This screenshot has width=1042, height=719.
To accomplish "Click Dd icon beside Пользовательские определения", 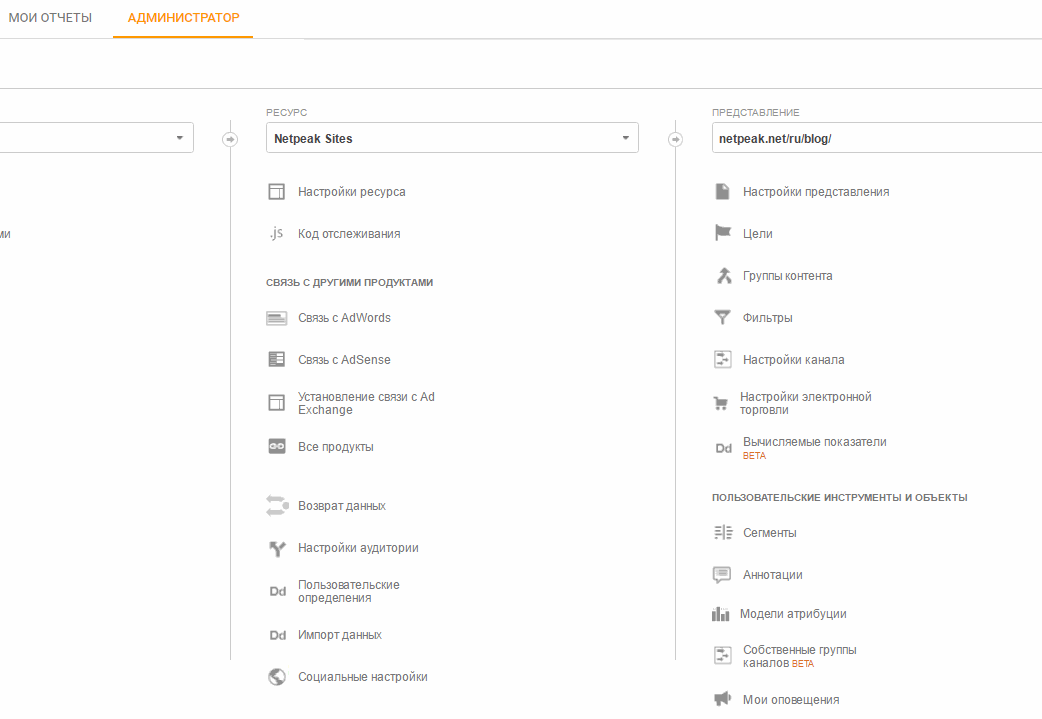I will tap(278, 591).
